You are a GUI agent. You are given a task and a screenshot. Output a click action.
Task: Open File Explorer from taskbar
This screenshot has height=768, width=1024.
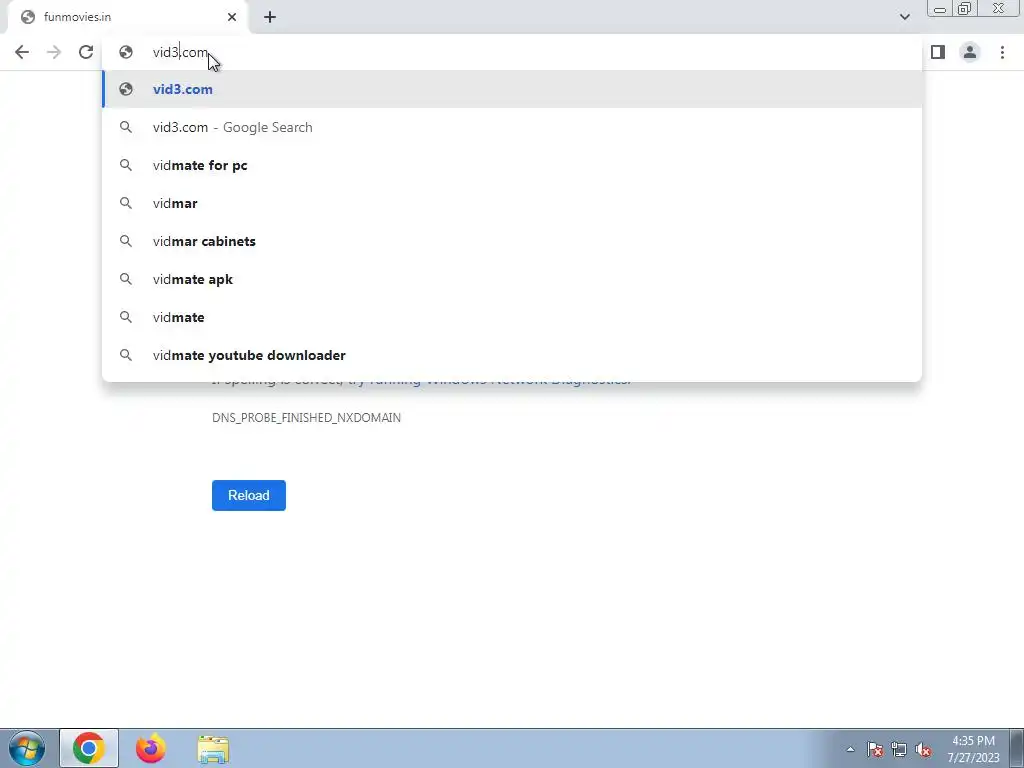[213, 749]
